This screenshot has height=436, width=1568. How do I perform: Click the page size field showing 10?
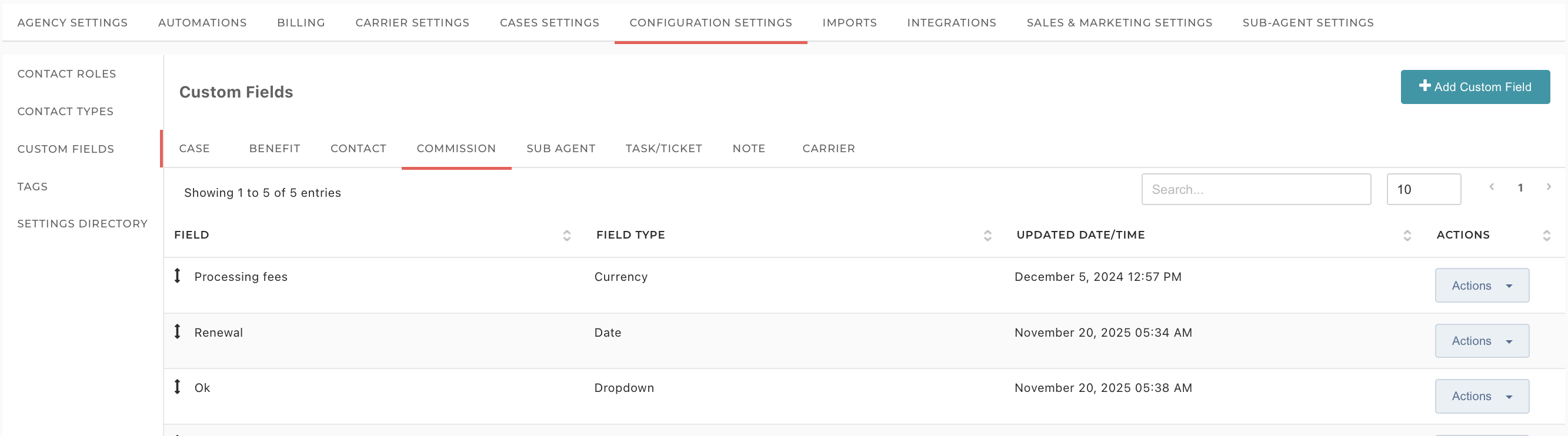point(1423,189)
